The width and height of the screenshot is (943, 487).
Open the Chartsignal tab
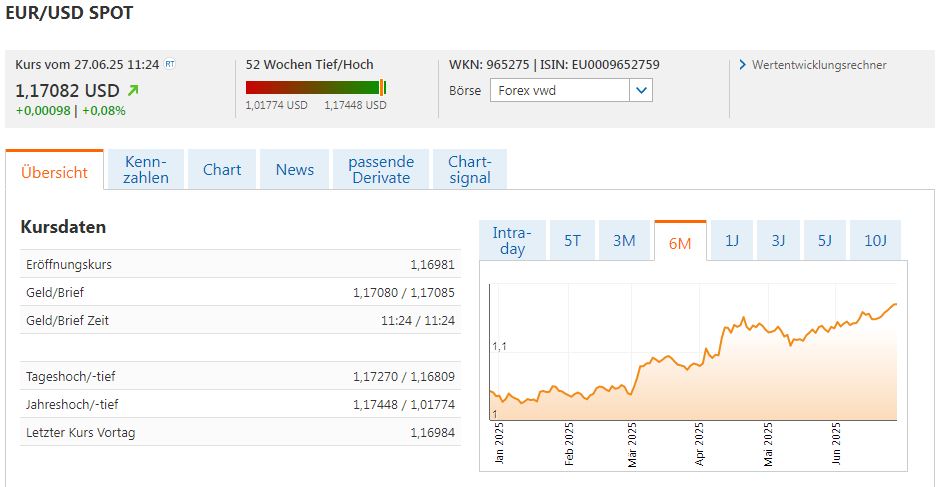[x=470, y=170]
